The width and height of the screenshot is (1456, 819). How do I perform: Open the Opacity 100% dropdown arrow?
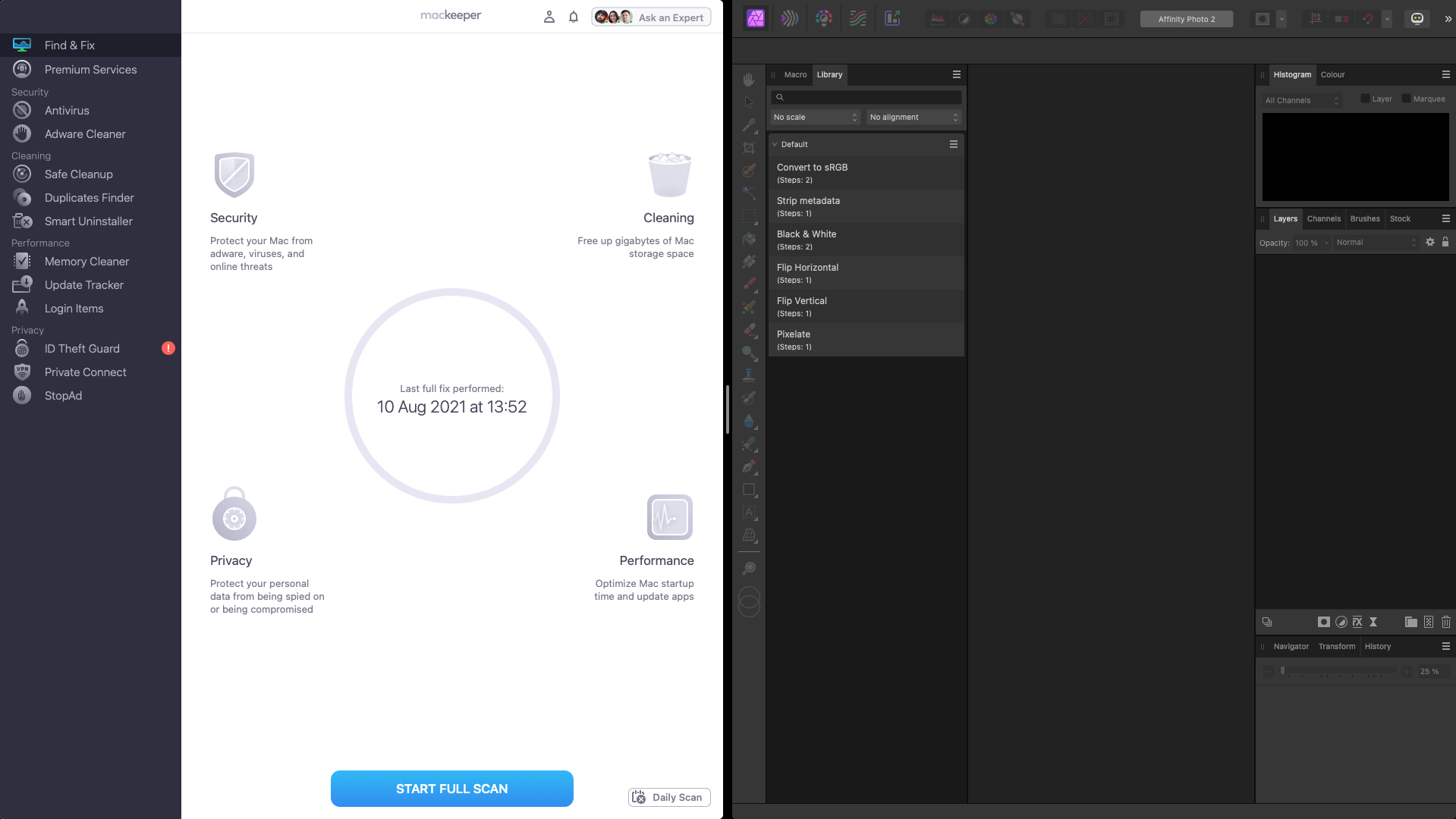[x=1327, y=243]
